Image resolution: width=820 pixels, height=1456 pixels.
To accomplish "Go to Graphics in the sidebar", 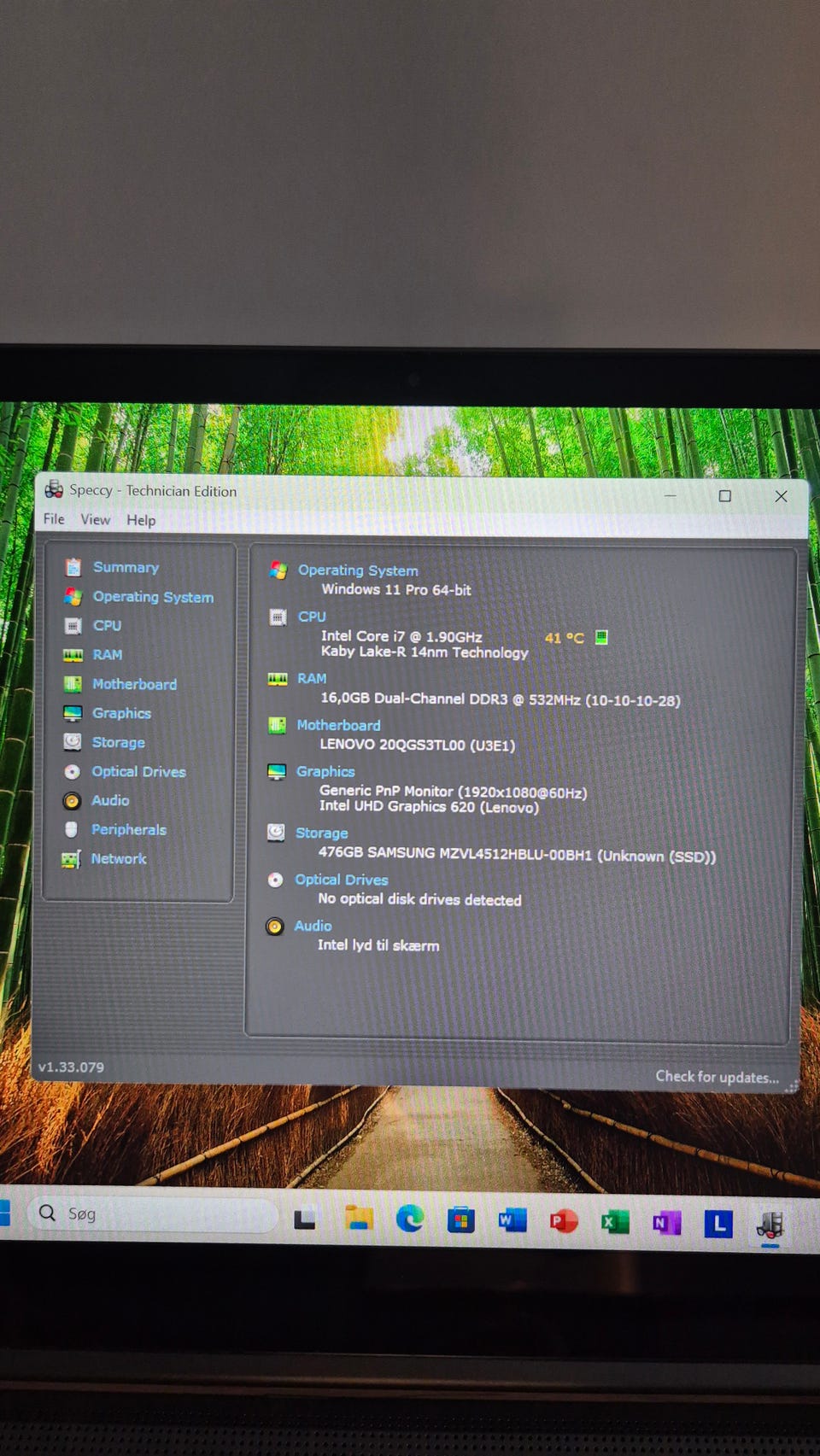I will click(121, 713).
